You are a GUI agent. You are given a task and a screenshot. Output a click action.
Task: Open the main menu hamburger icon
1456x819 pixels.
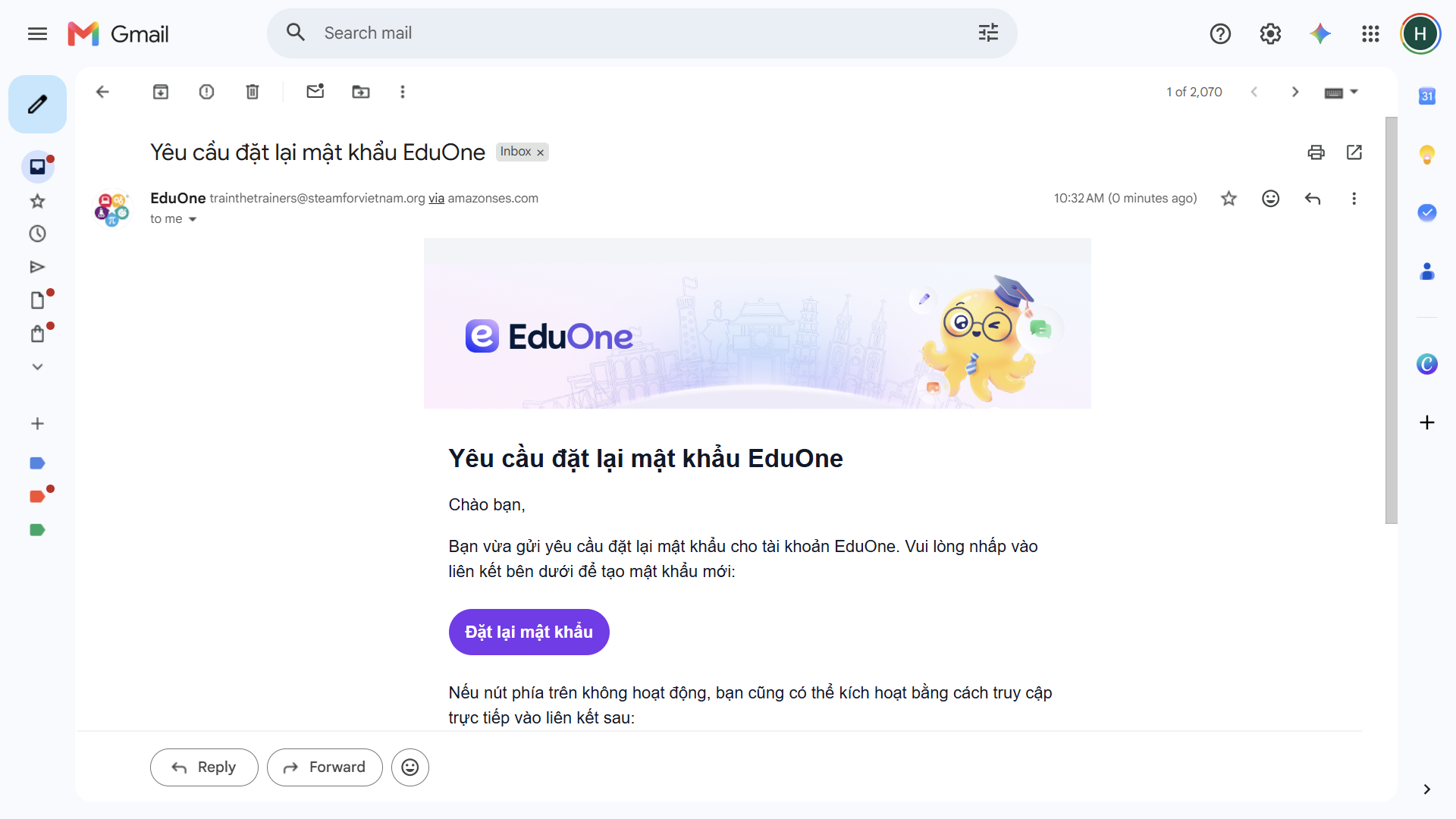37,33
